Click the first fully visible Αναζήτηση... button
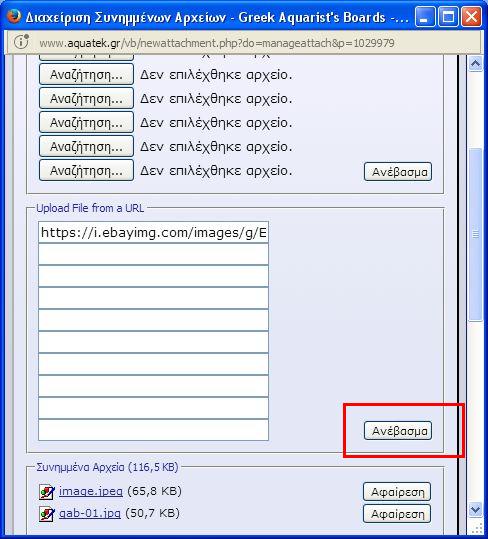The height and width of the screenshot is (539, 488). tap(86, 74)
